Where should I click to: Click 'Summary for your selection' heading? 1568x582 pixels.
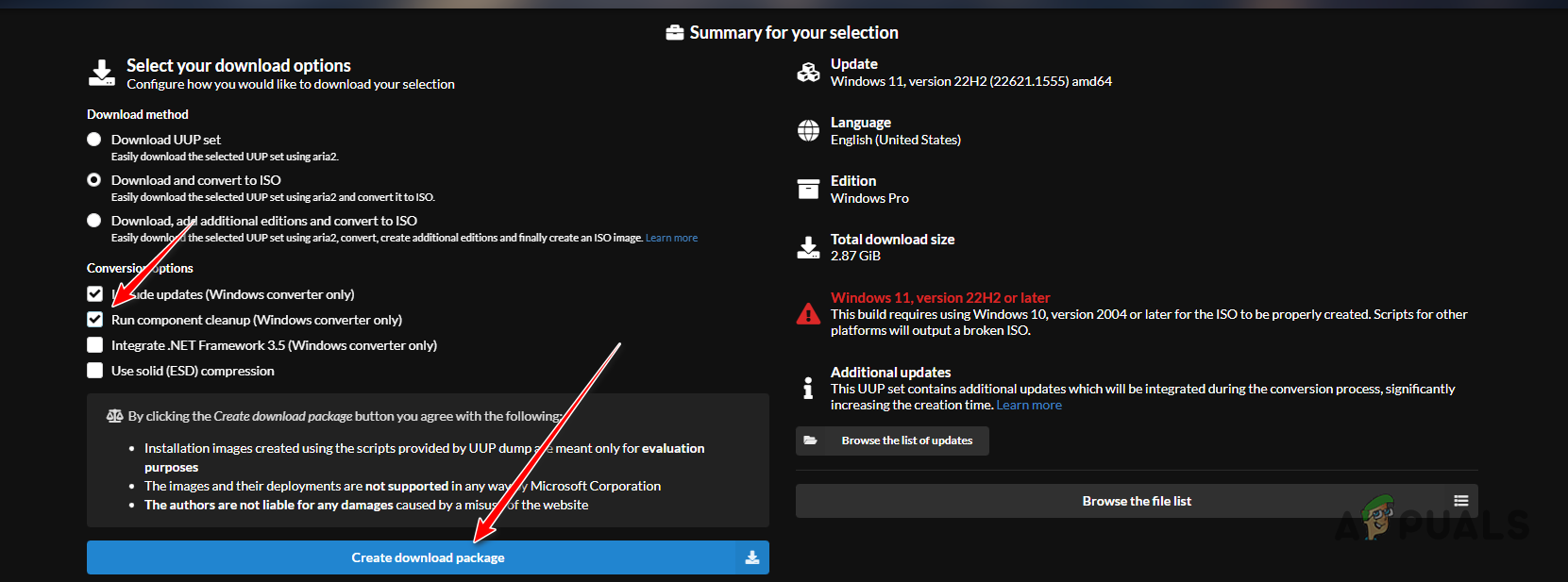794,33
